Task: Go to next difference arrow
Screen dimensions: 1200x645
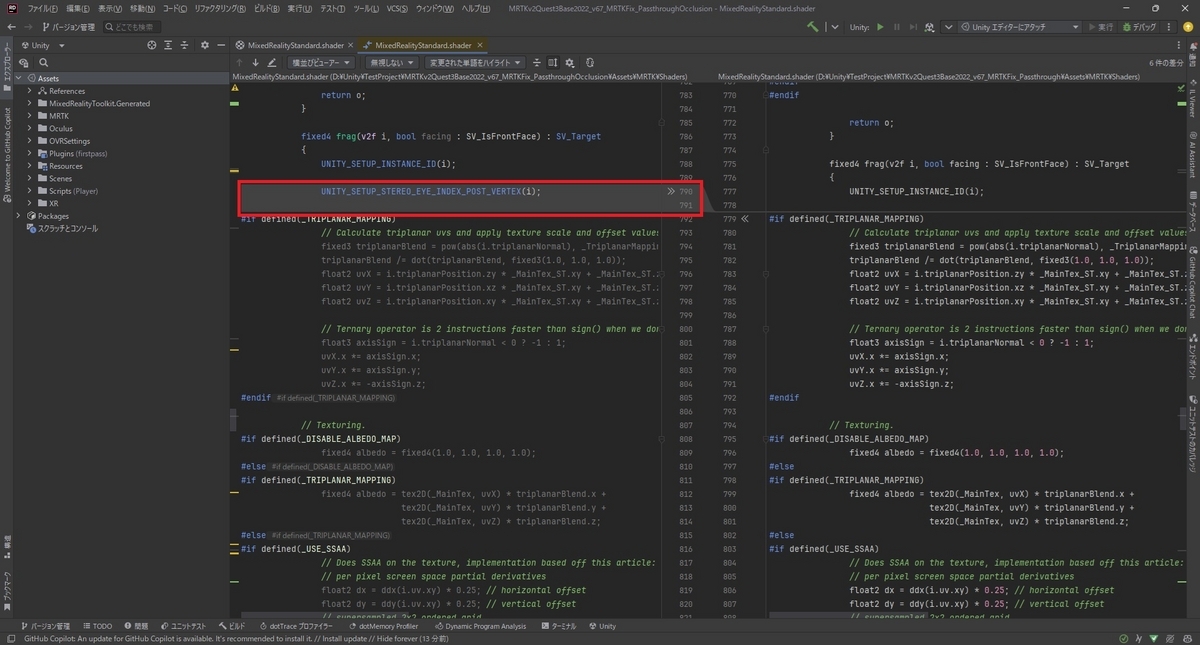Action: pyautogui.click(x=256, y=62)
